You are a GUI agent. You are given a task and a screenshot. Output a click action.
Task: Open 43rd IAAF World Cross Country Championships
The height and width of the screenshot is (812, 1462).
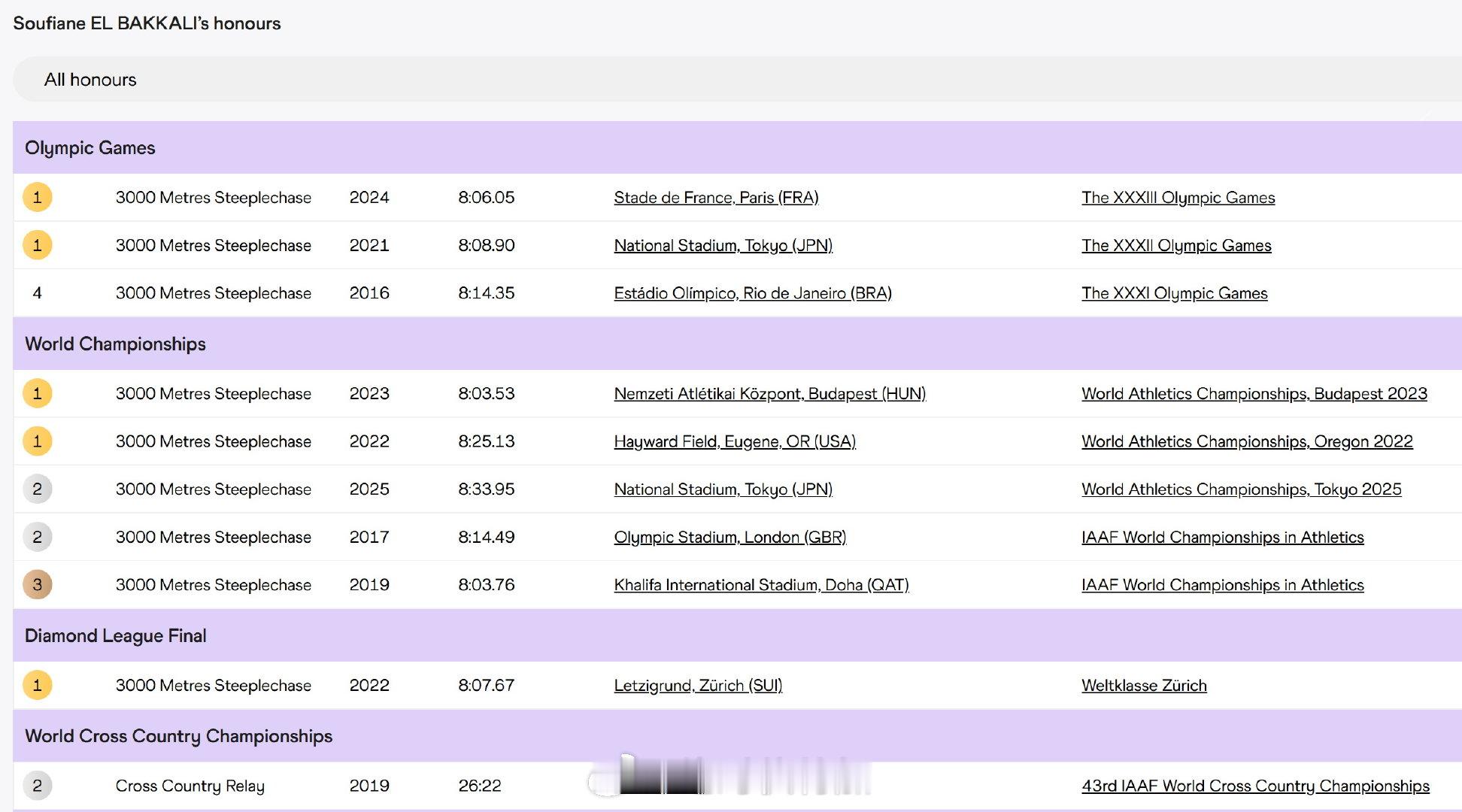[1254, 786]
